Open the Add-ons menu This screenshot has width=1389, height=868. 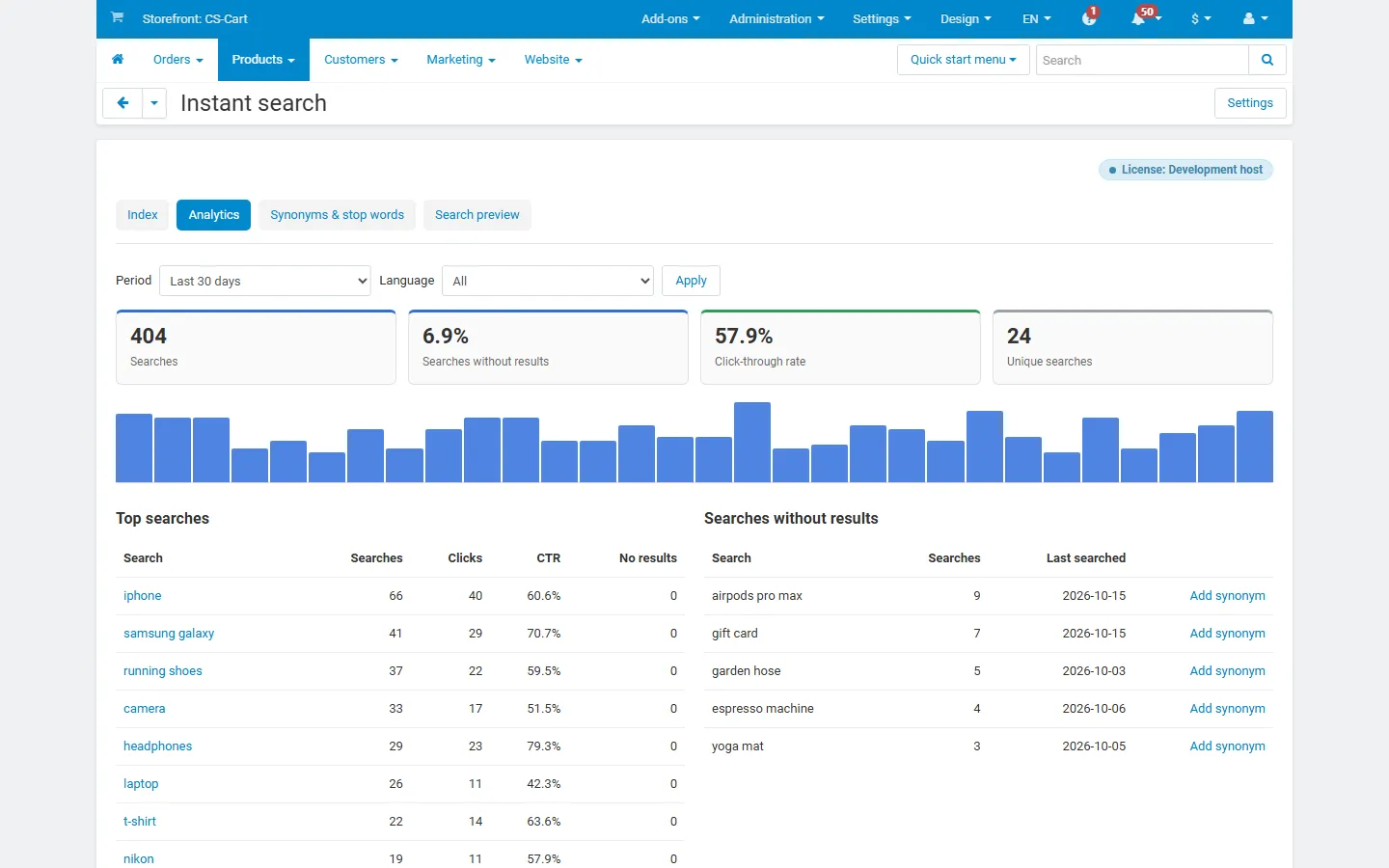point(670,18)
